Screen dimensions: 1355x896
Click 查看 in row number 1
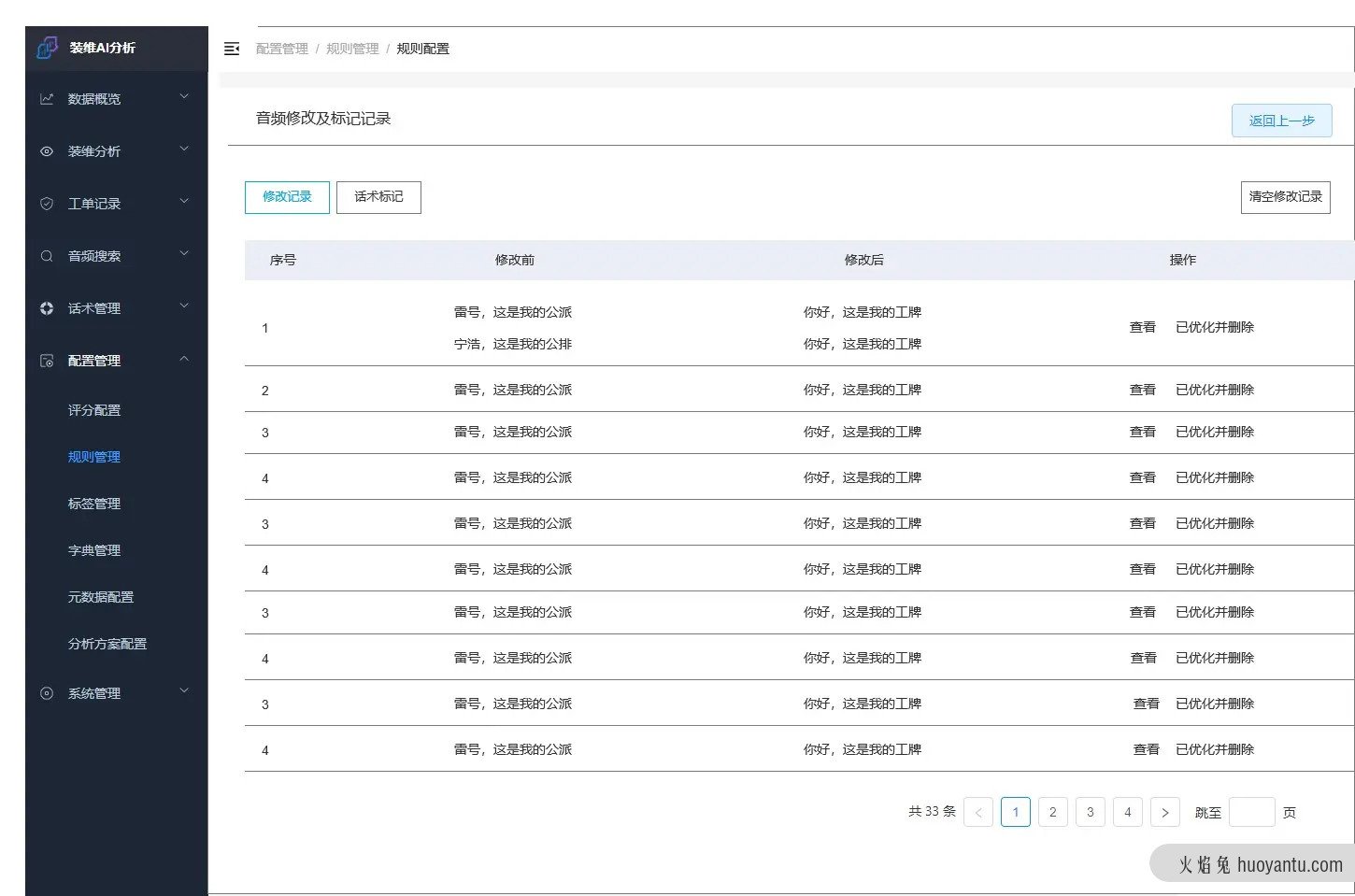click(x=1143, y=327)
